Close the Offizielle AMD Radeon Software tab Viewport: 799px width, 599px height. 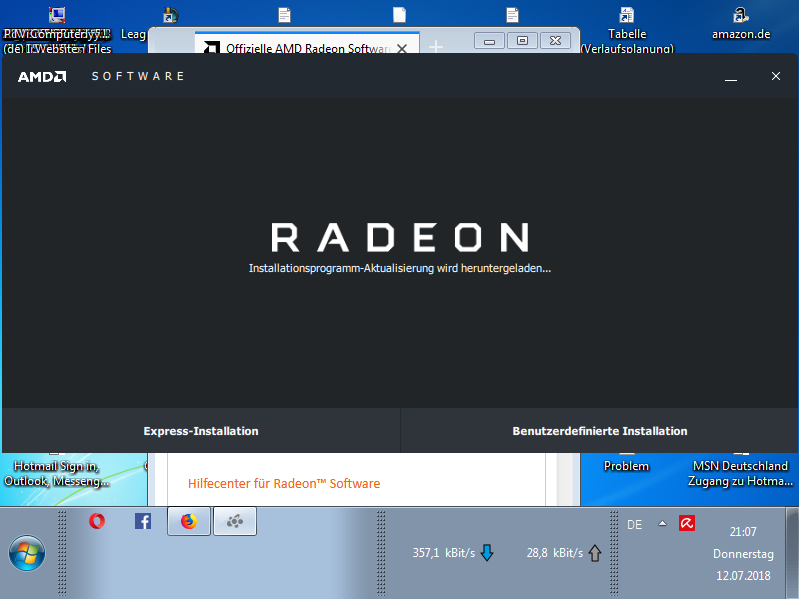[x=402, y=48]
